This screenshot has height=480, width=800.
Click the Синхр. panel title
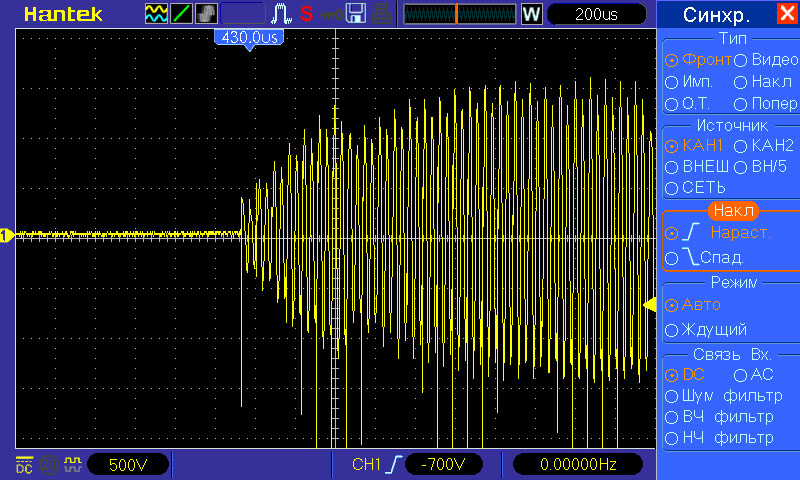(716, 15)
